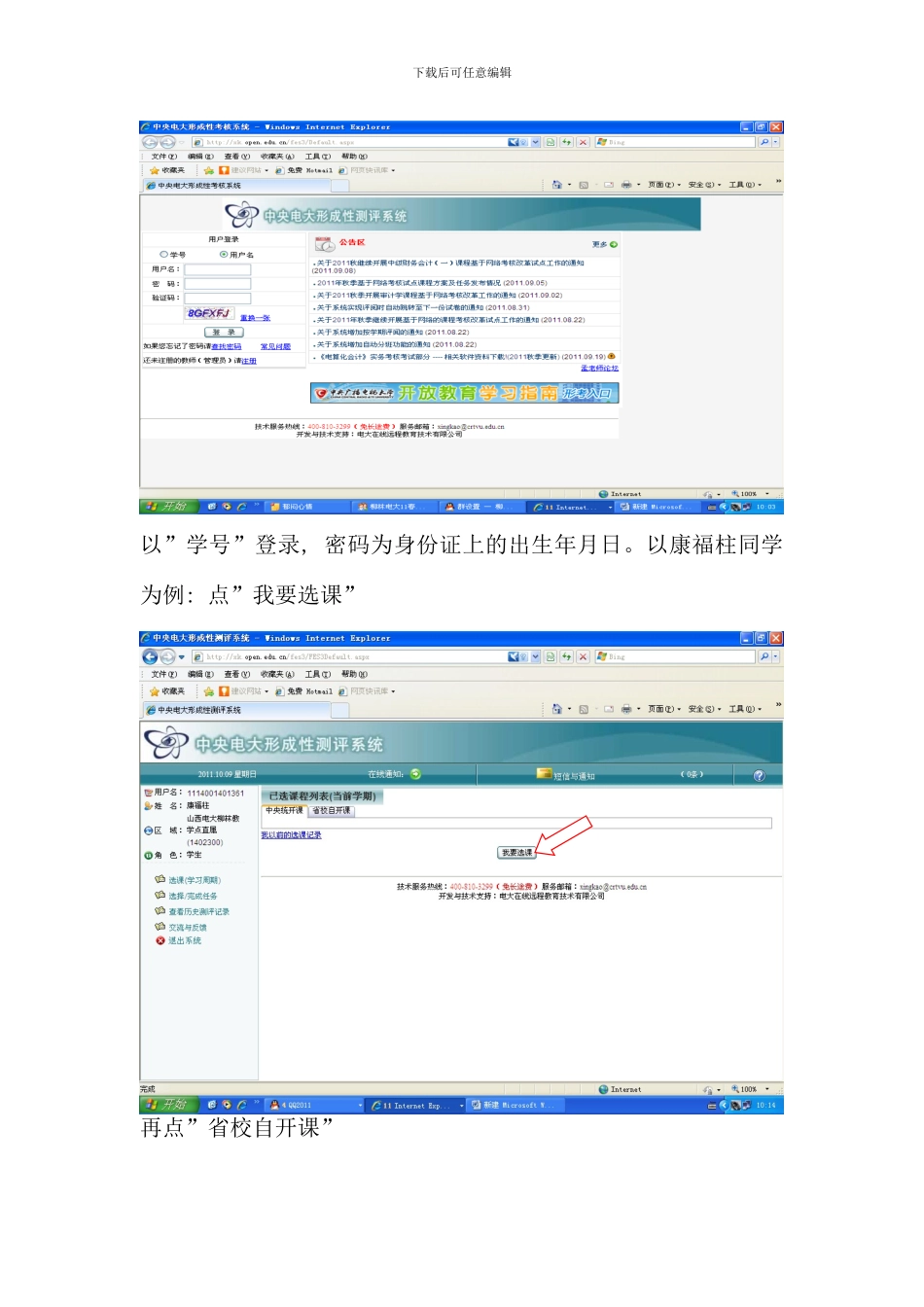Expand the 100% zoom dropdown in the lower browser status bar

(x=767, y=1089)
